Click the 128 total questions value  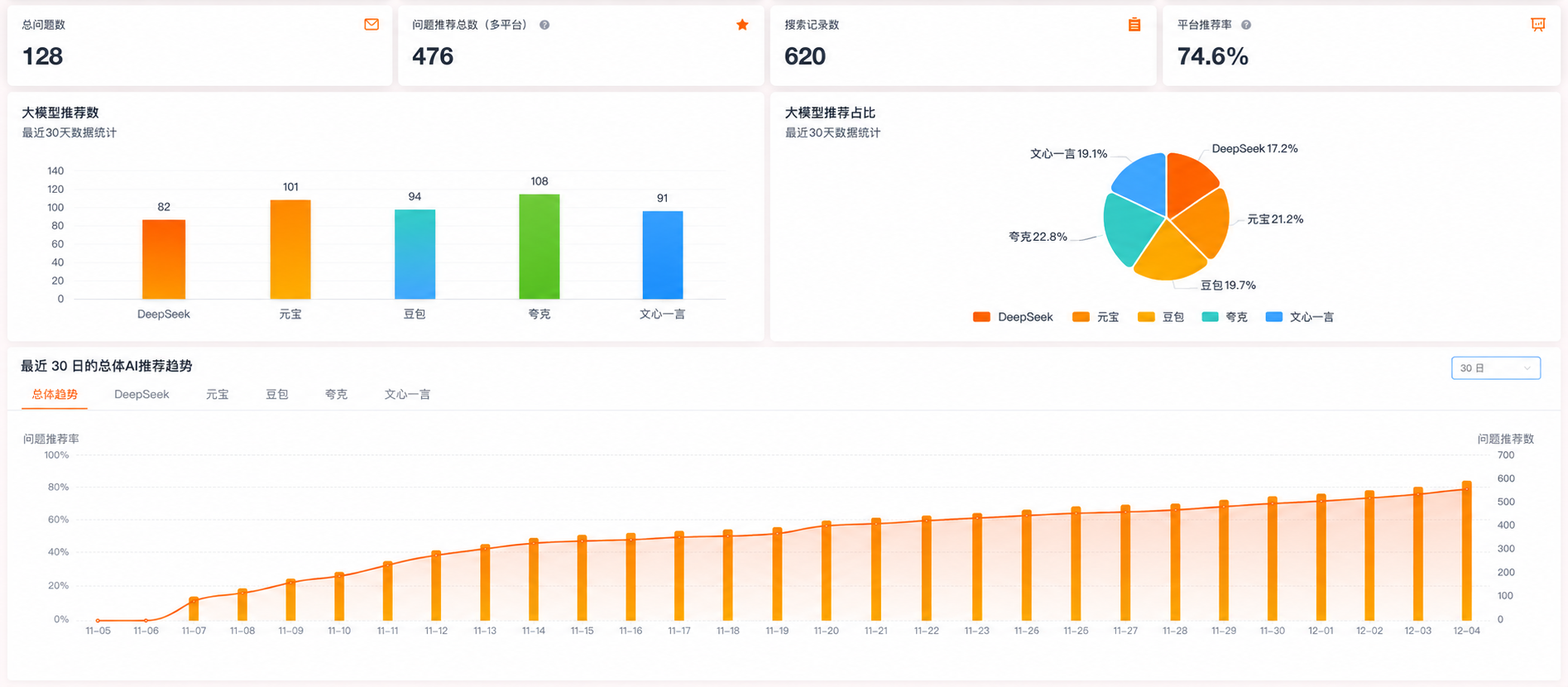point(42,56)
